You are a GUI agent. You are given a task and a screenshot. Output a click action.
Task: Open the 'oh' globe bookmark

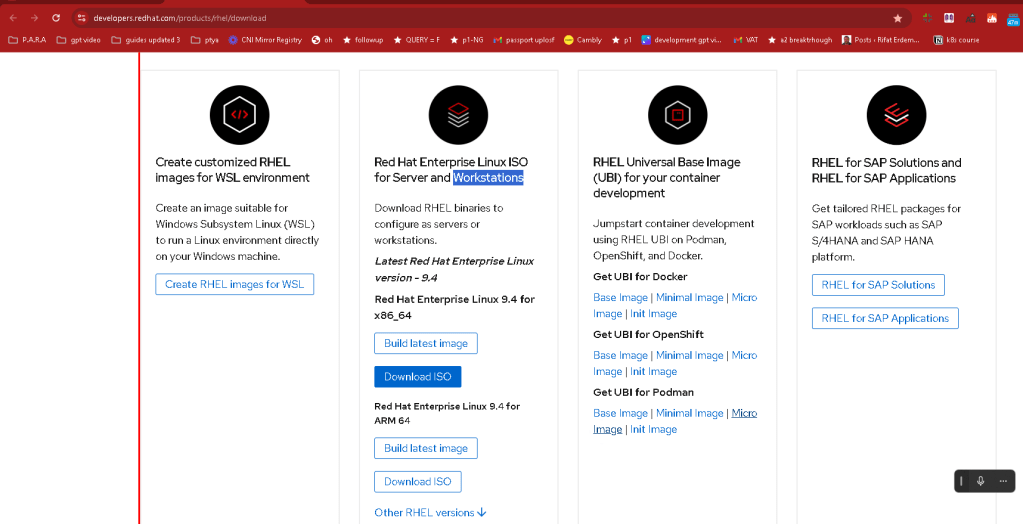(x=322, y=40)
